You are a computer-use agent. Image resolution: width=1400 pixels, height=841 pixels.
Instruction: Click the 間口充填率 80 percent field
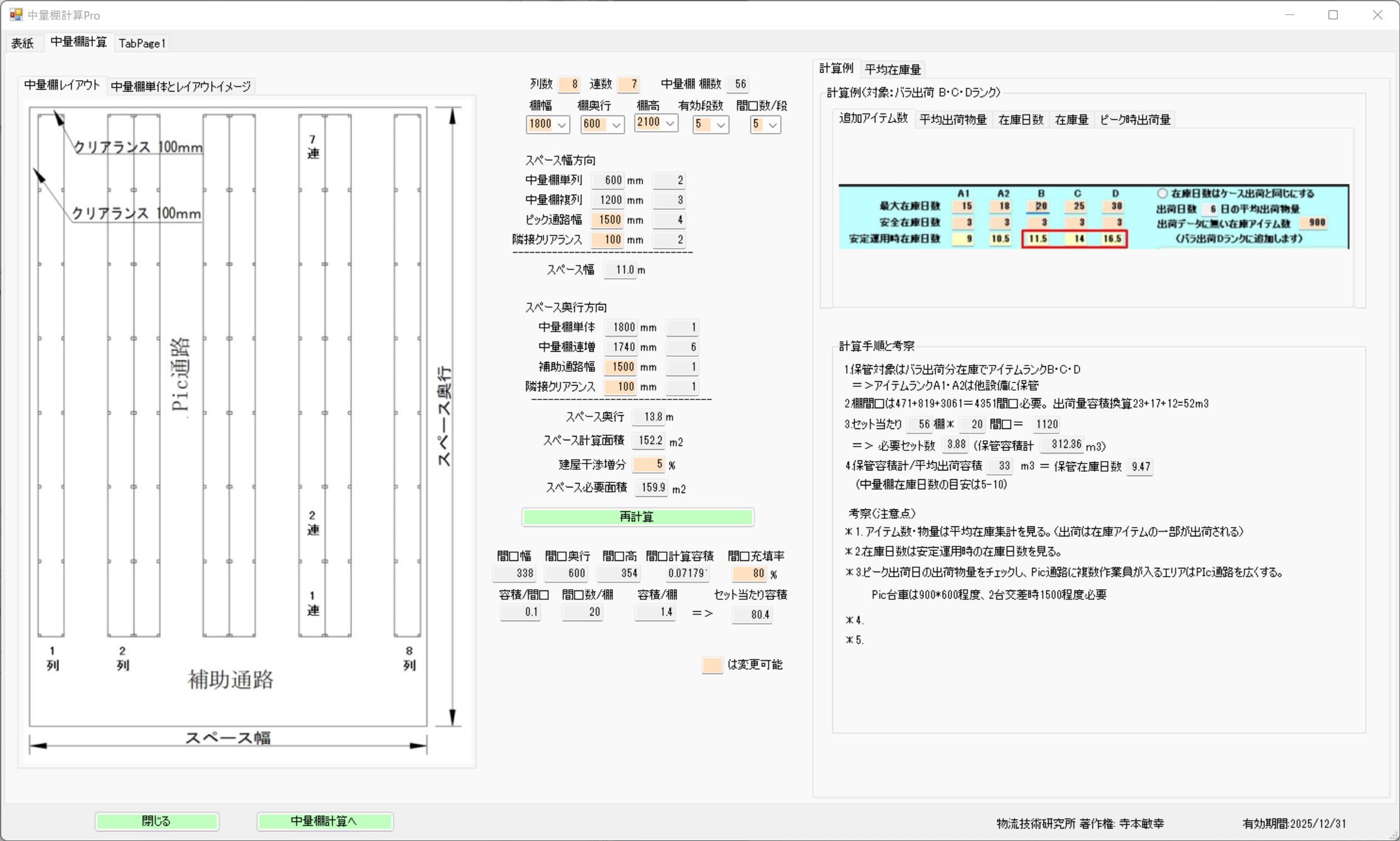click(x=749, y=573)
